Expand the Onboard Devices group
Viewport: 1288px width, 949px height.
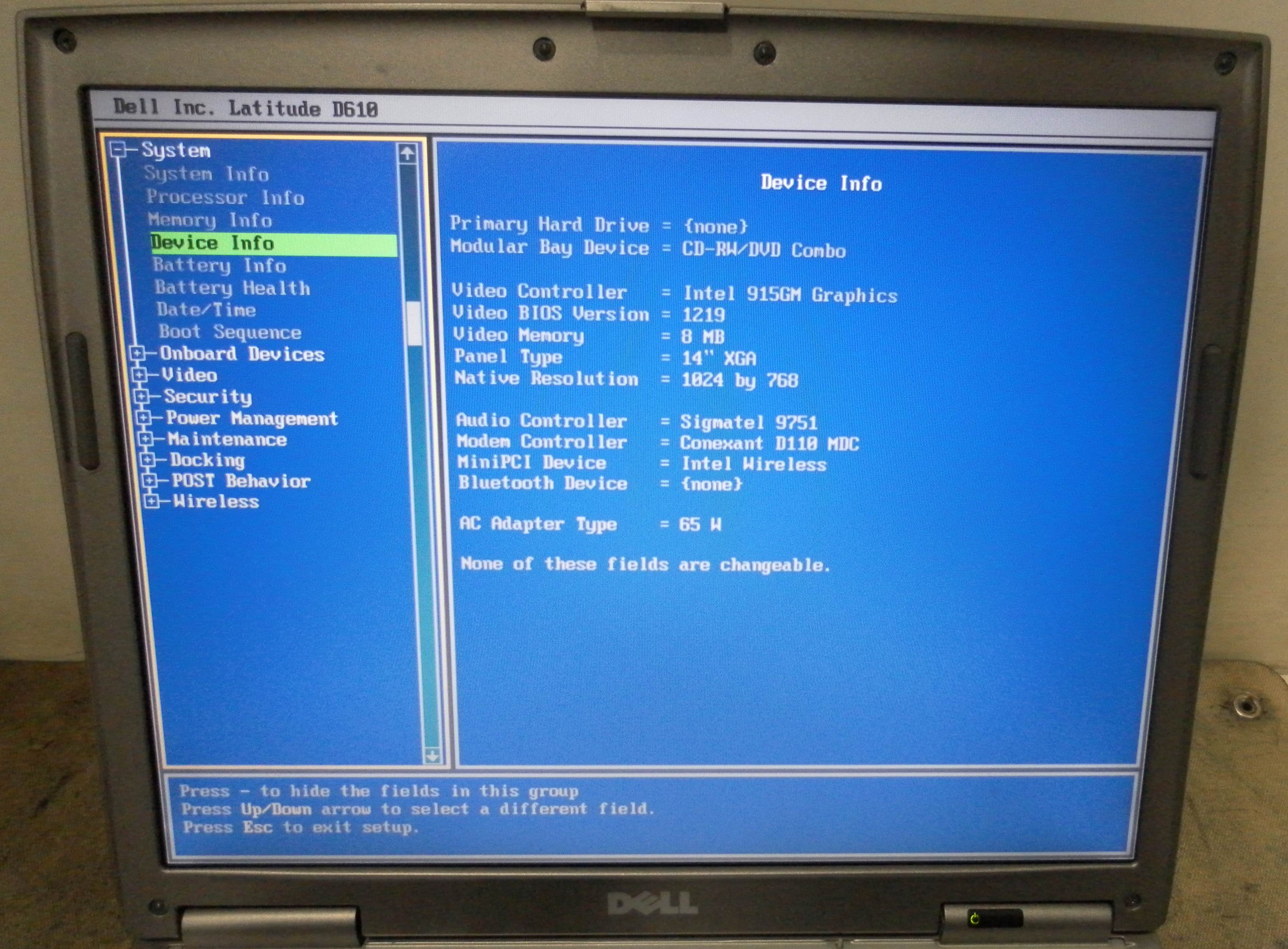137,353
